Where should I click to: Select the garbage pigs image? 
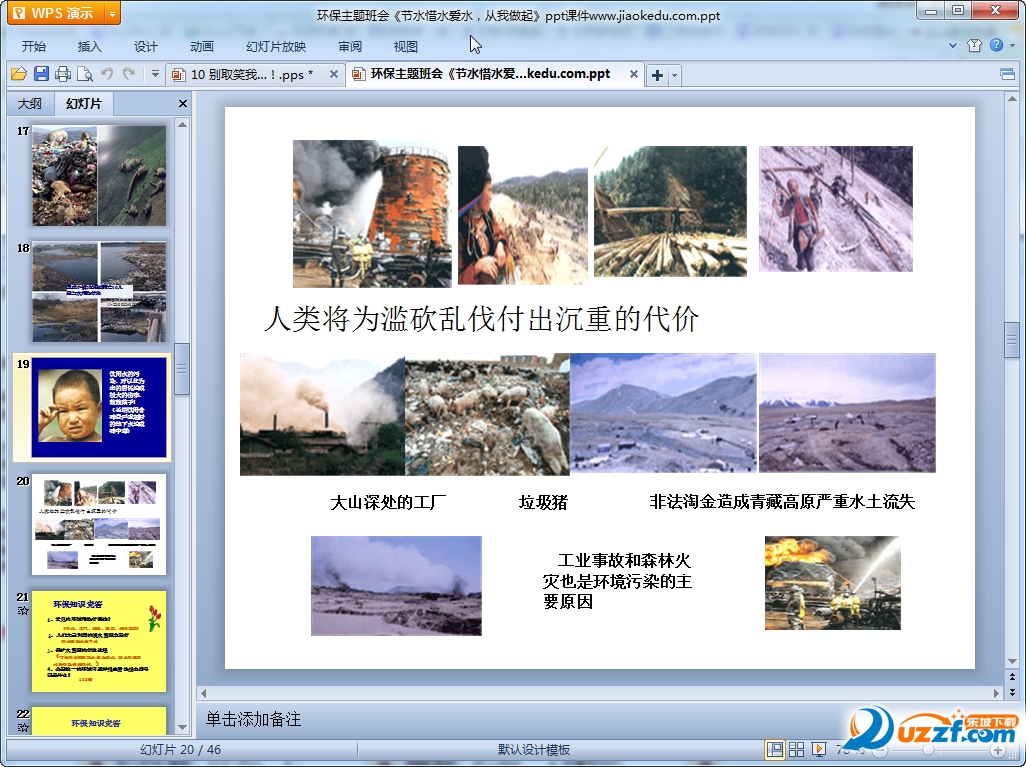[487, 414]
